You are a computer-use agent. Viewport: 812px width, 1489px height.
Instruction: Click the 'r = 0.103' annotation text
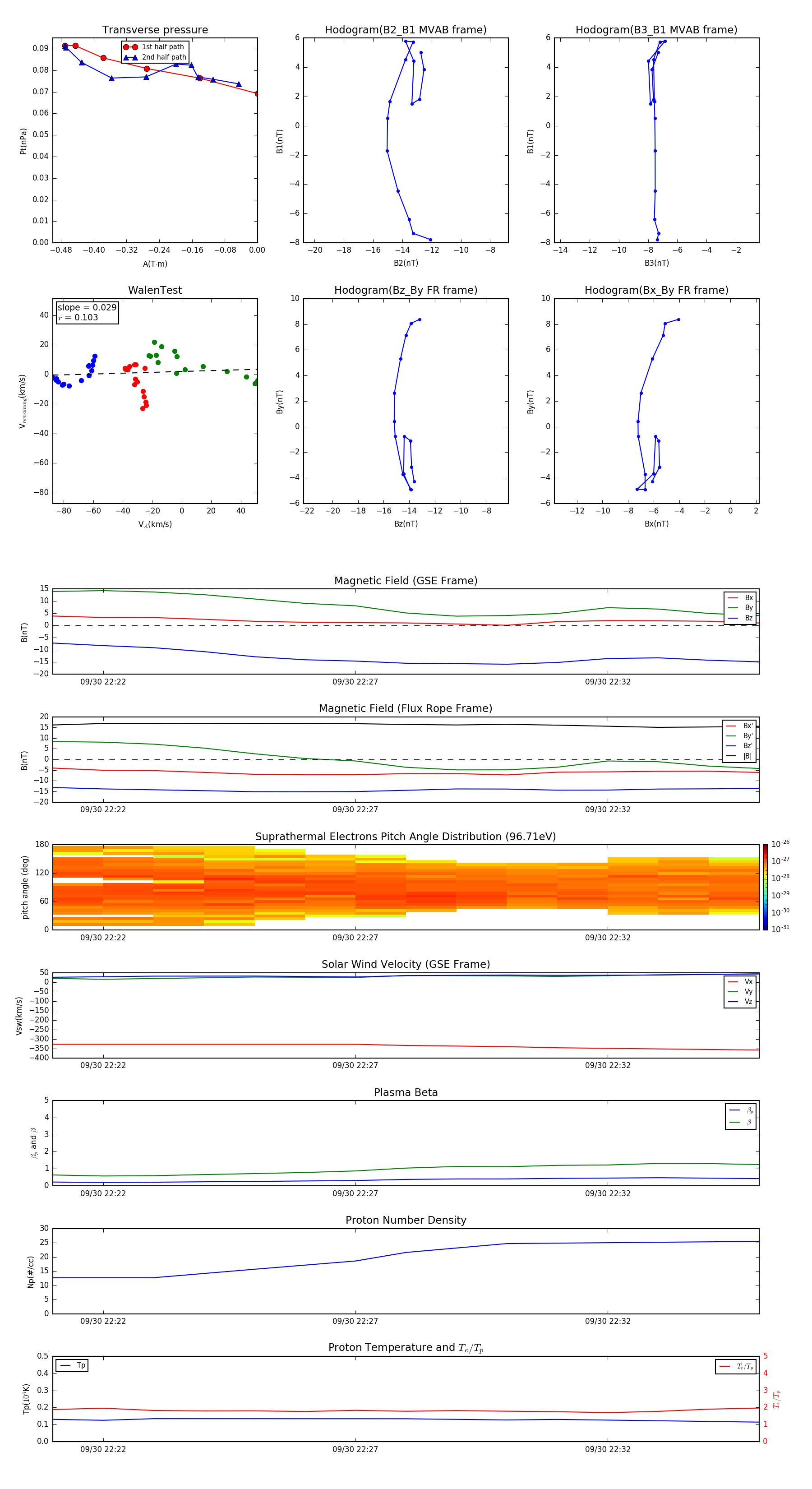click(x=78, y=317)
